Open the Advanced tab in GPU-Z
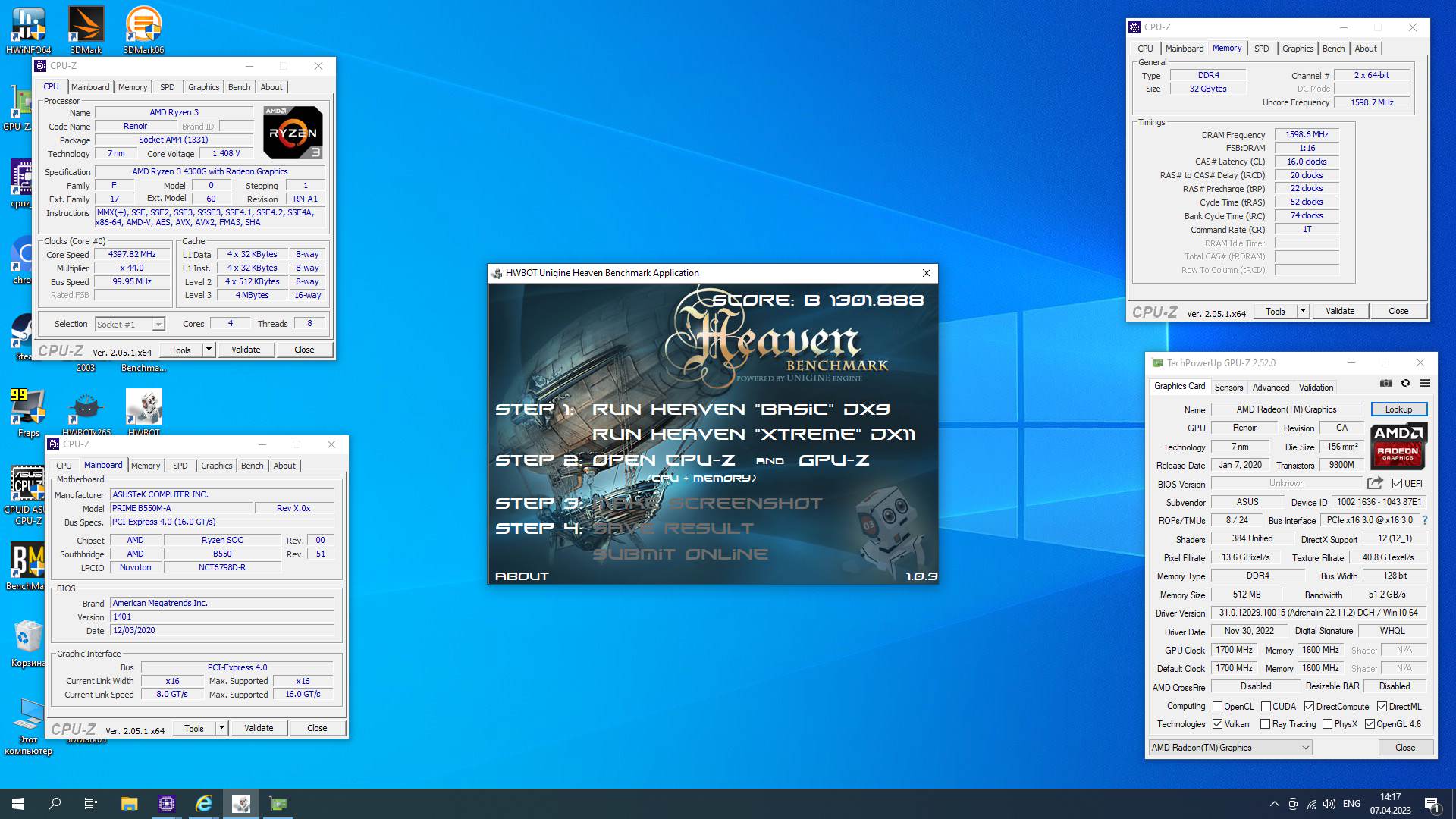 pyautogui.click(x=1271, y=387)
